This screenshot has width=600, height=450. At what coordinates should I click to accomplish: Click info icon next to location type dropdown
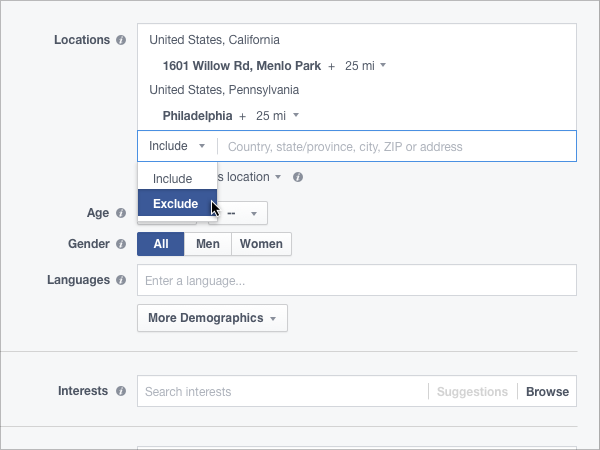tap(298, 177)
